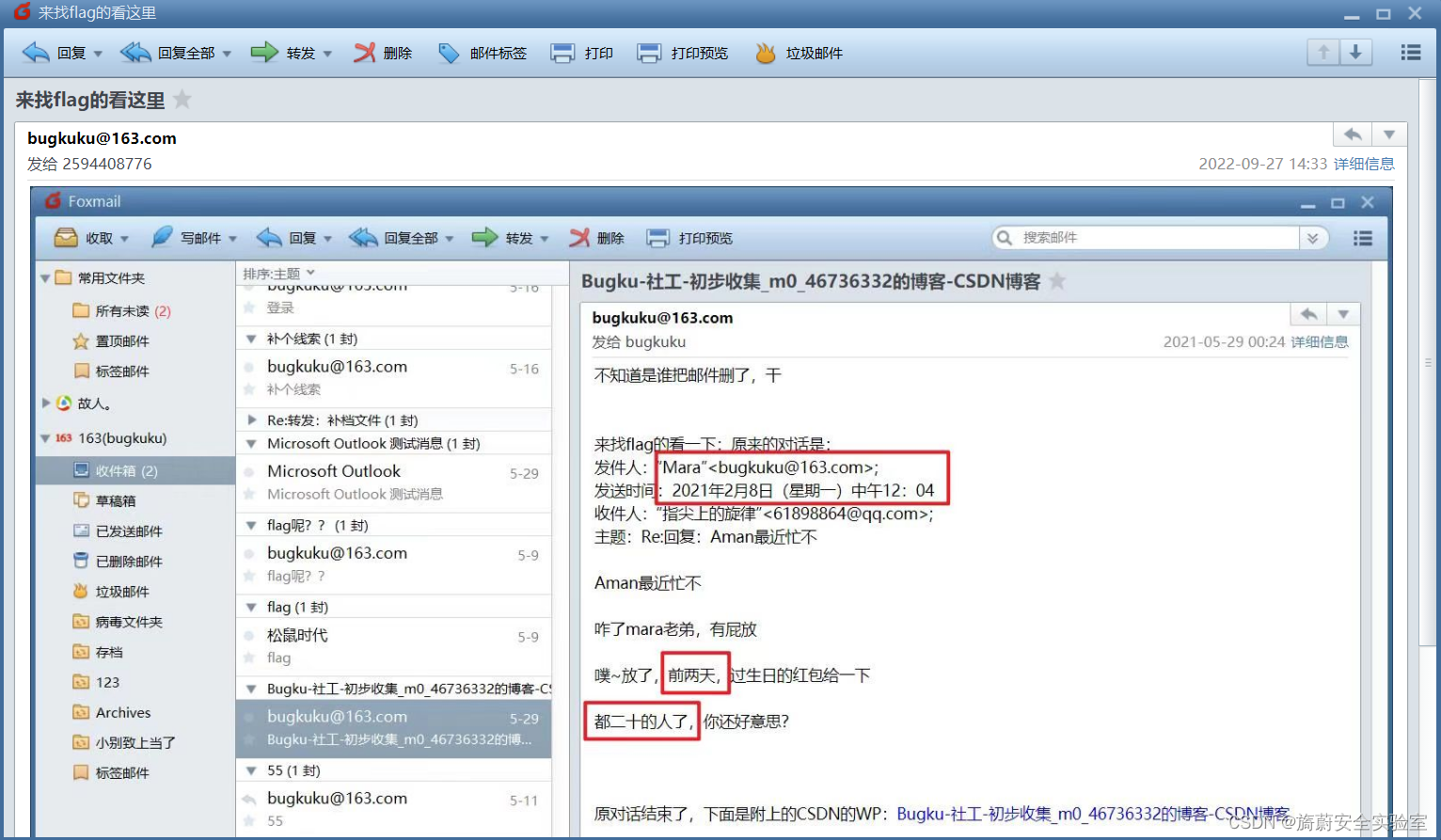The image size is (1441, 840).
Task: Select 收件箱 (2) inbox folder
Action: [135, 470]
